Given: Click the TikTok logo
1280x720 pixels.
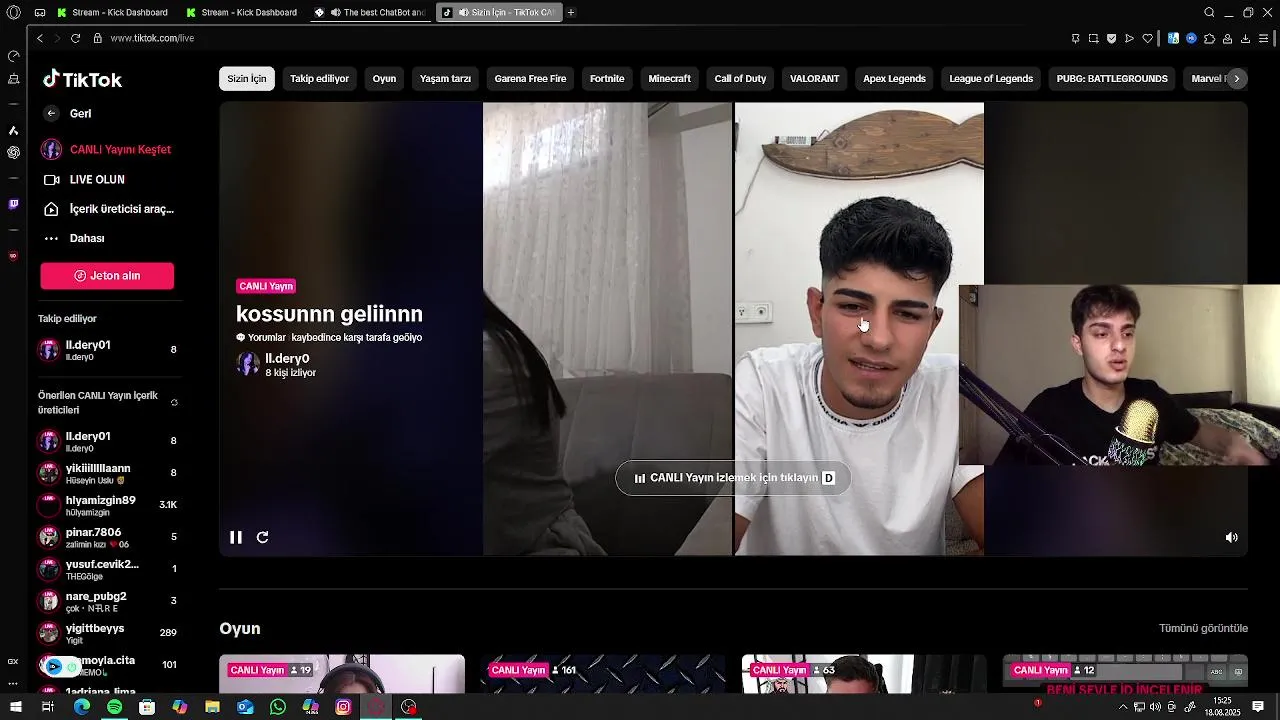Looking at the screenshot, I should coord(82,79).
